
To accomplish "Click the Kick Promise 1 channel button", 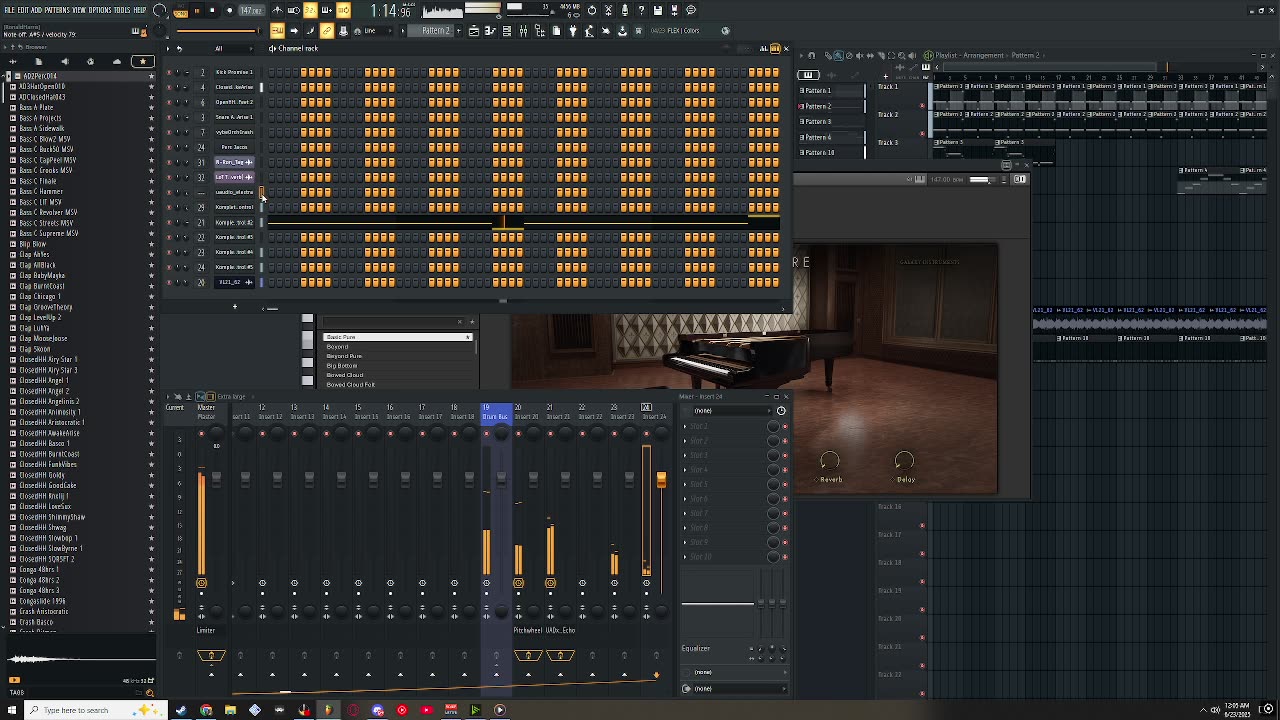I will pos(235,72).
